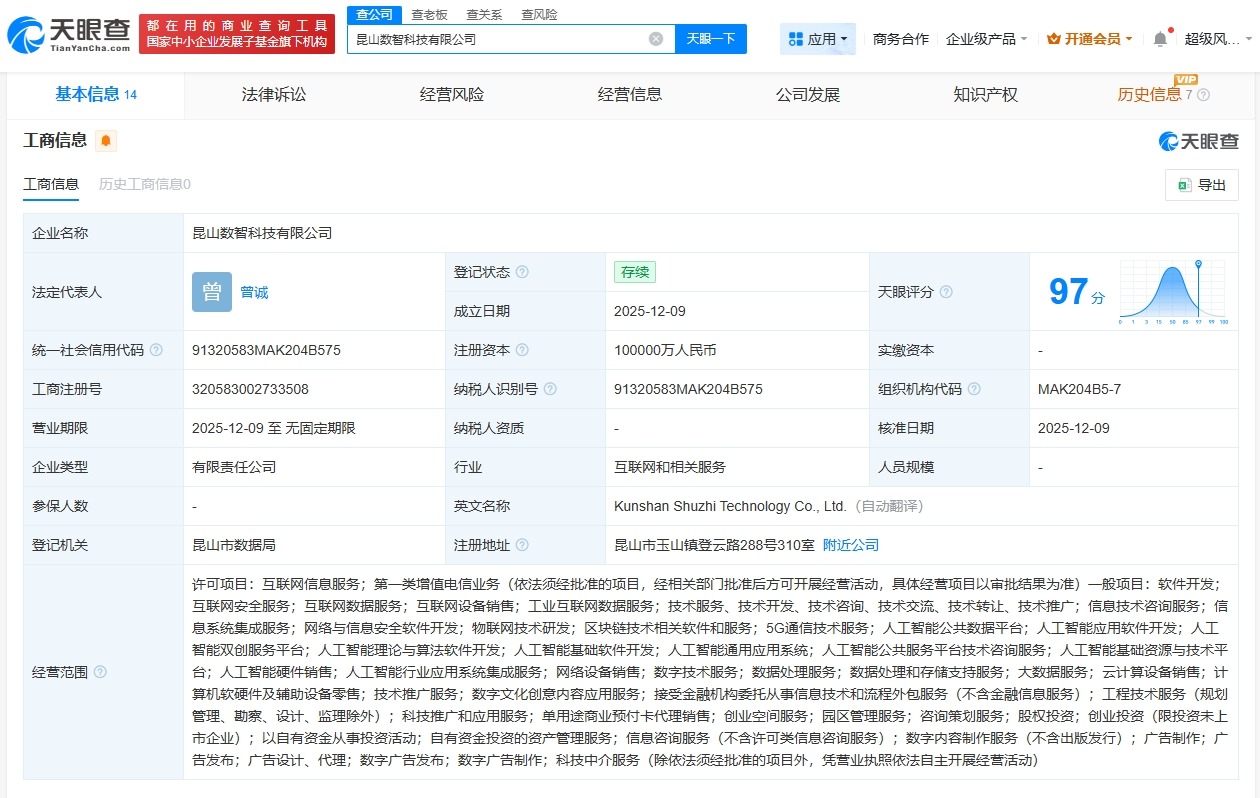Switch to the 法律诉讼 tab
This screenshot has width=1260, height=798.
pos(272,94)
